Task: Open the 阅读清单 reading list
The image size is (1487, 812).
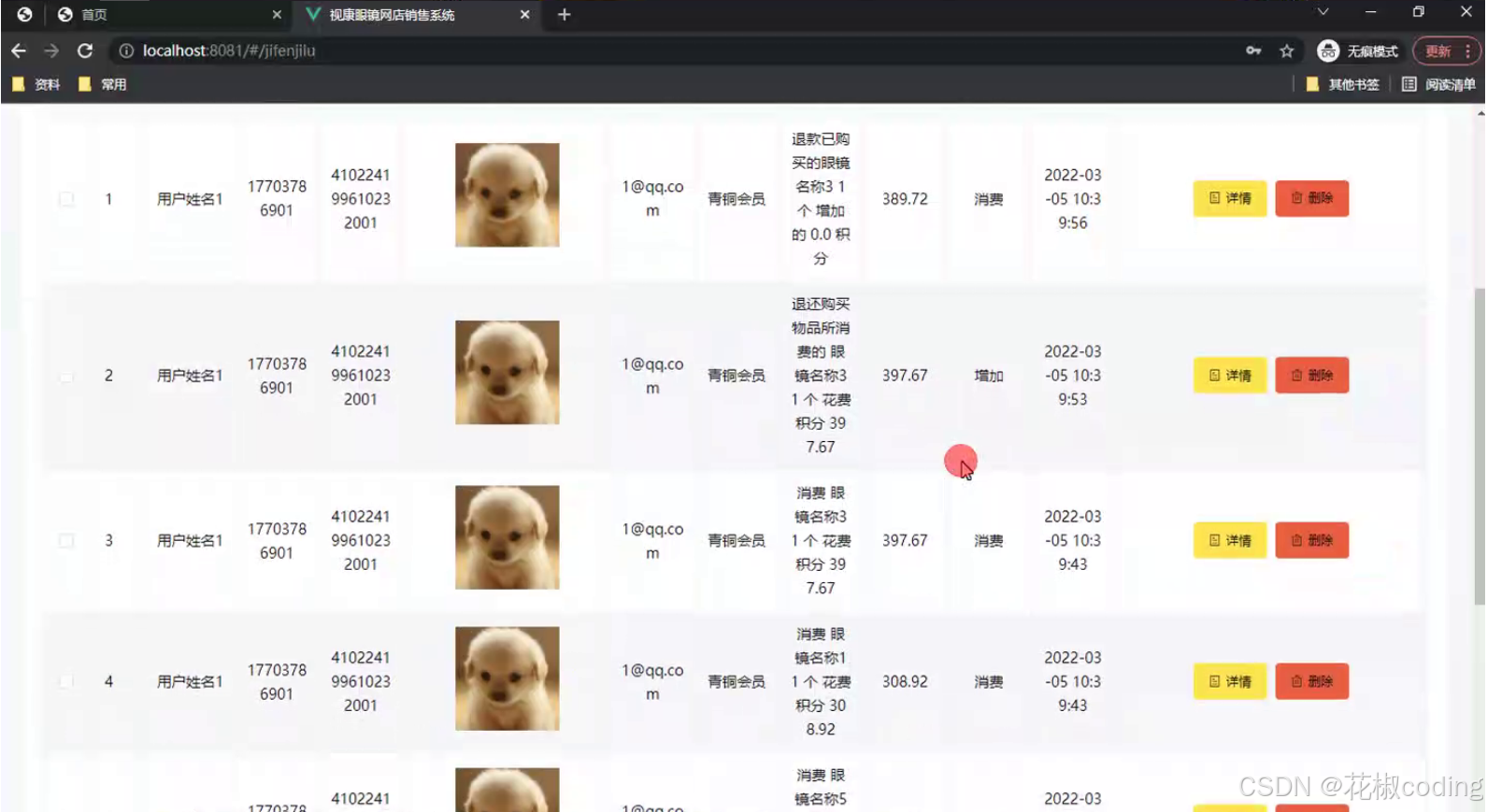Action: [x=1438, y=84]
